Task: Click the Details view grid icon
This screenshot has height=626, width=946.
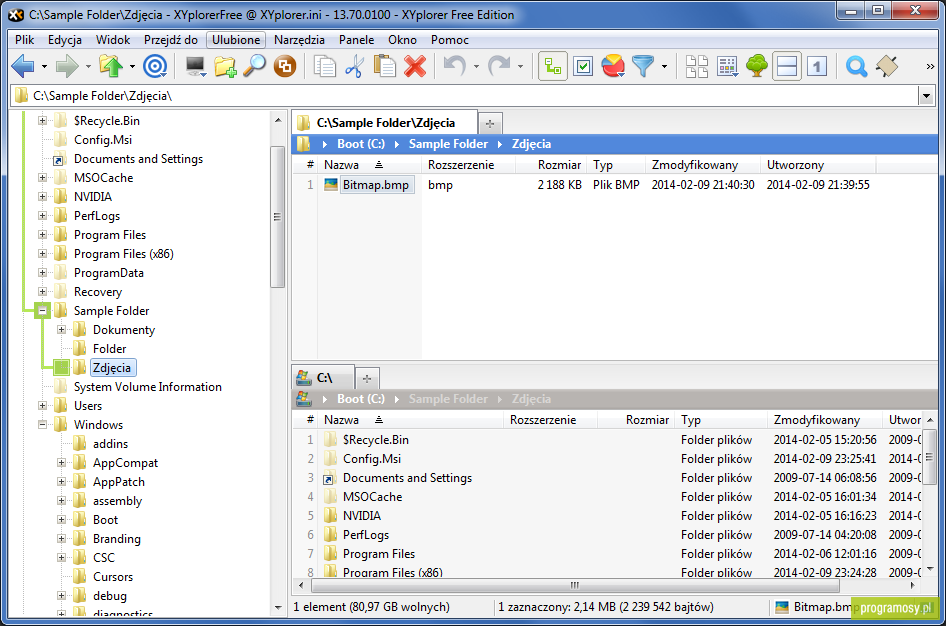Action: pyautogui.click(x=728, y=66)
